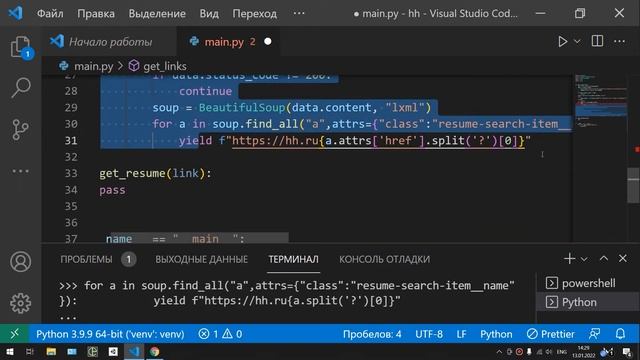640x360 pixels.
Task: Click the editor vertical scrollbar thumb
Action: (633, 185)
